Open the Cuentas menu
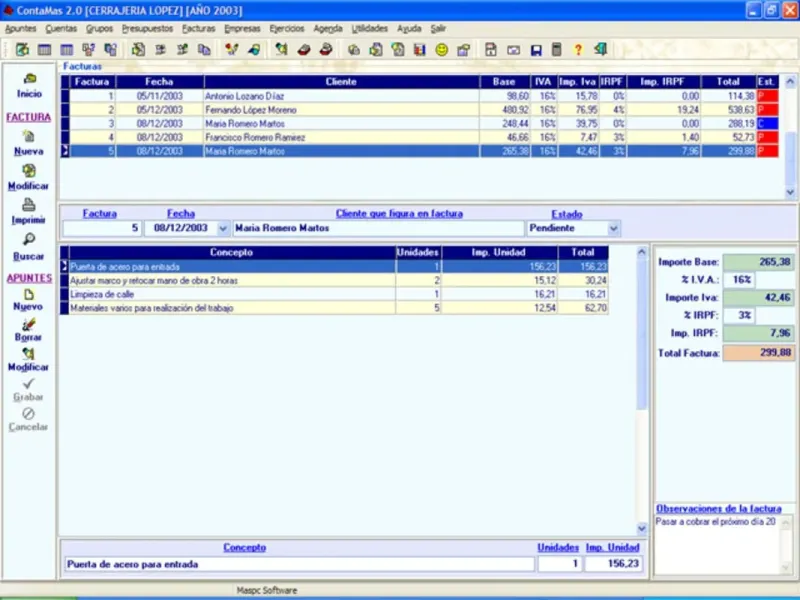Screen dimensions: 800x600 click(x=61, y=29)
